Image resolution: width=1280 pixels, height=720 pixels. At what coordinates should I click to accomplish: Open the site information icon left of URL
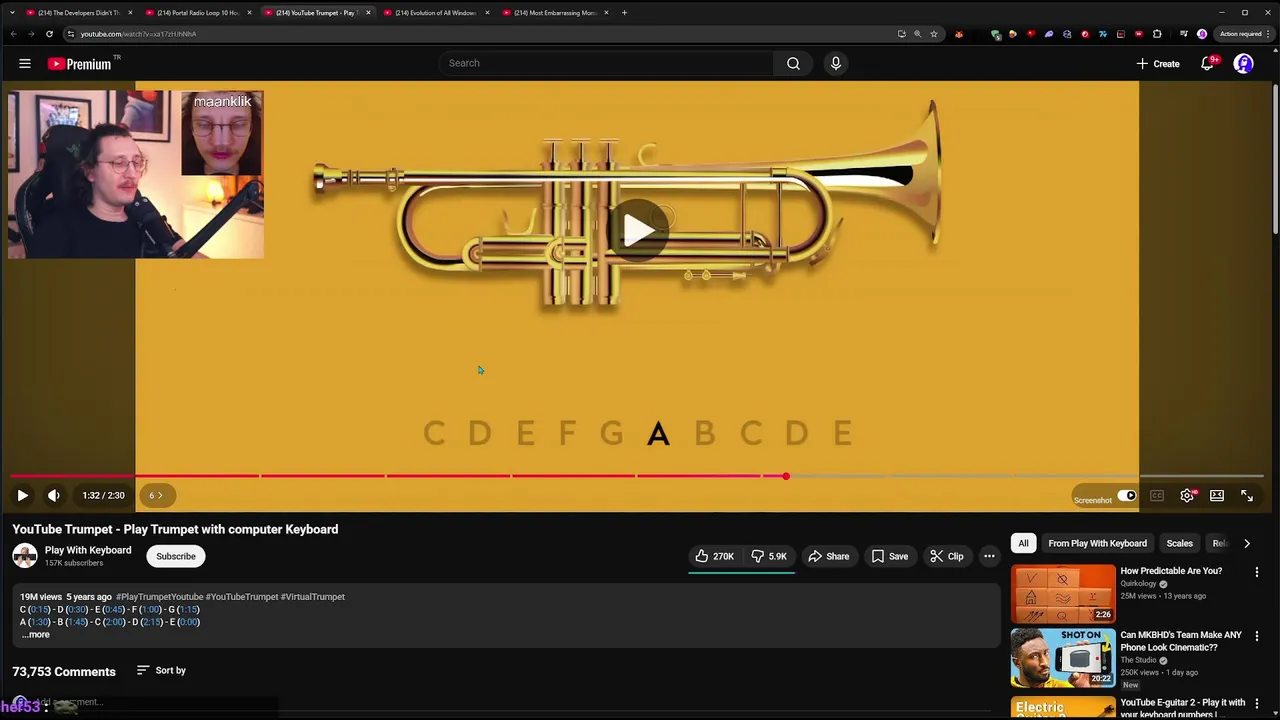tap(70, 34)
